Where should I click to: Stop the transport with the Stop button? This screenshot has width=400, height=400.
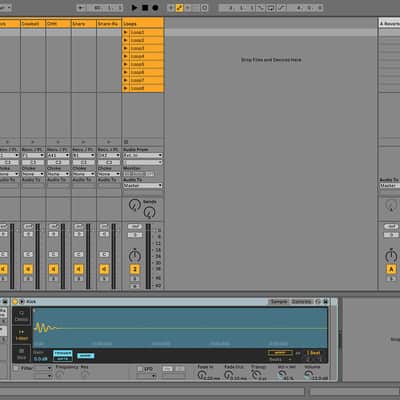click(145, 7)
